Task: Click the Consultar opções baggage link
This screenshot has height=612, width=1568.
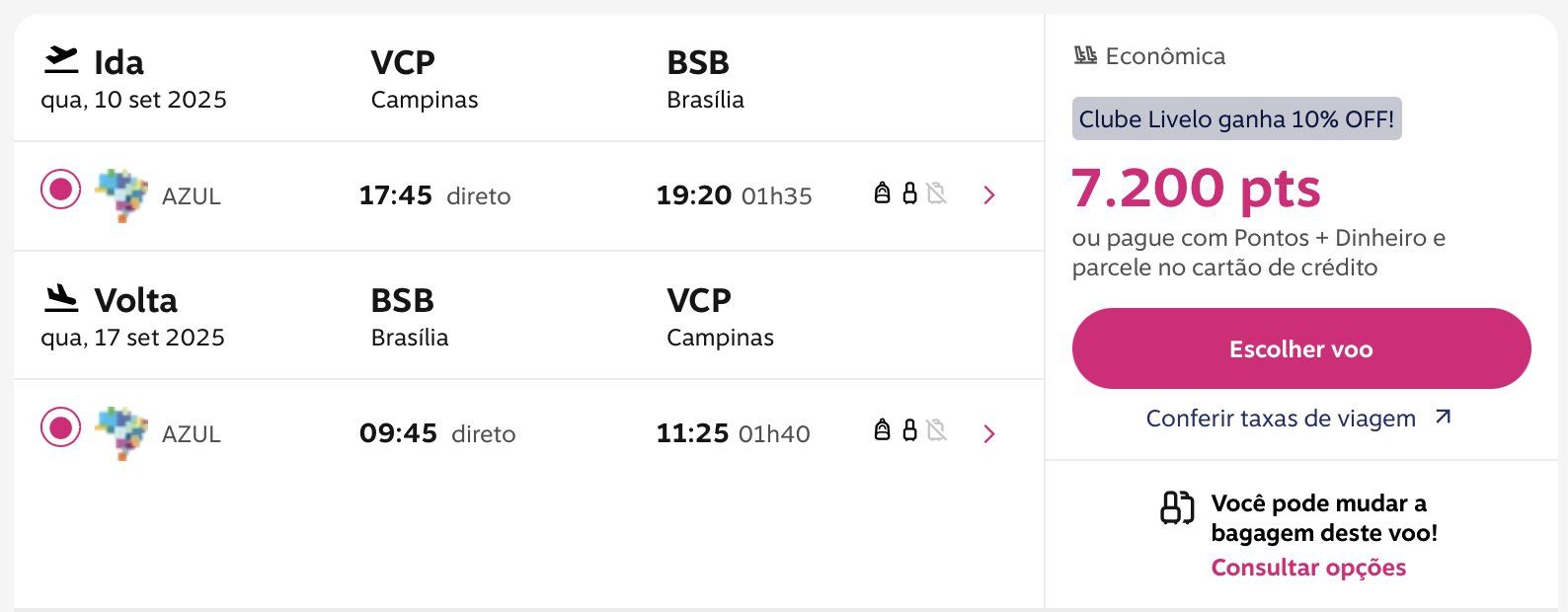Action: (x=1308, y=568)
